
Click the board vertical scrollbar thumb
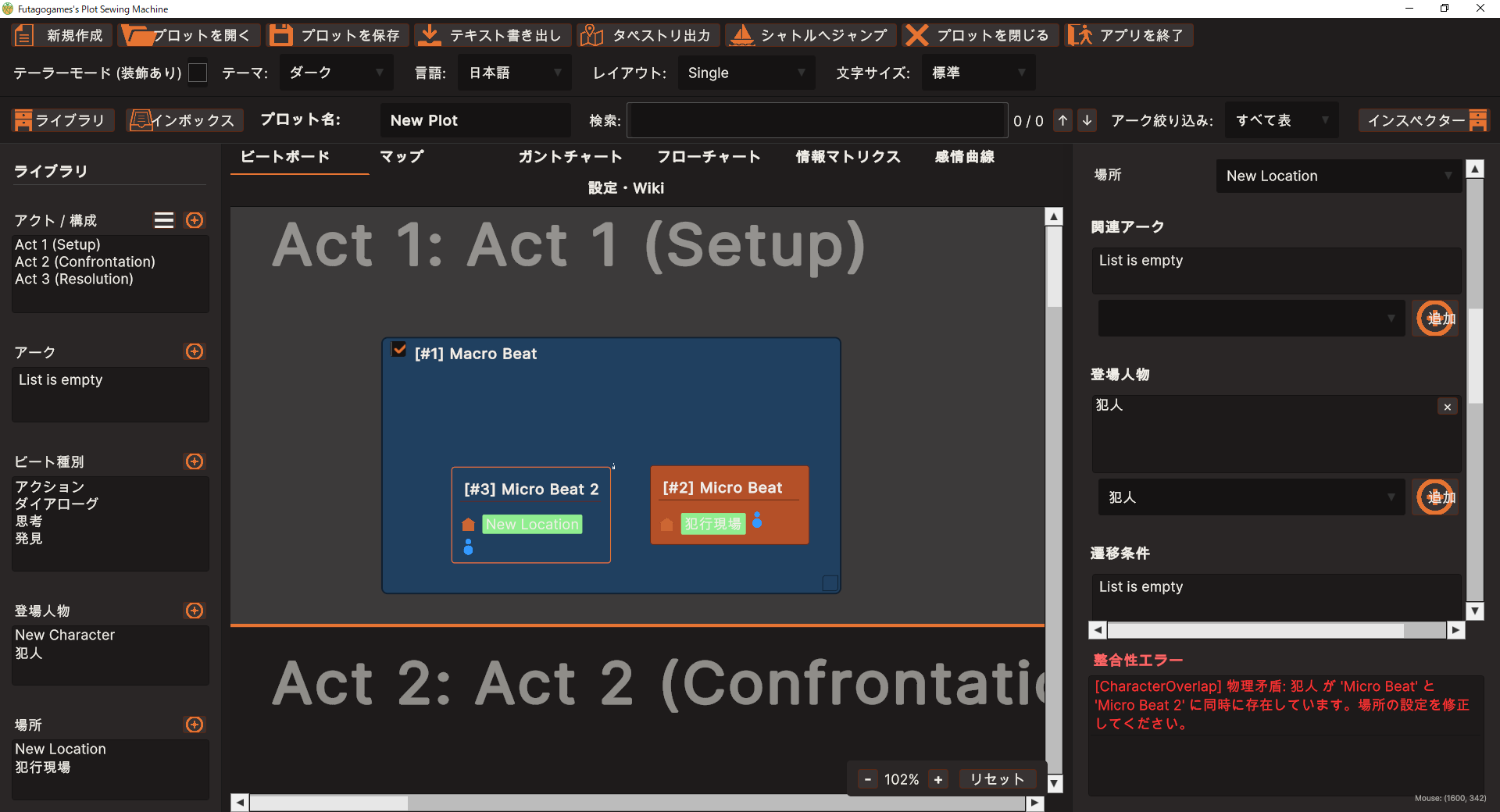[x=1054, y=267]
